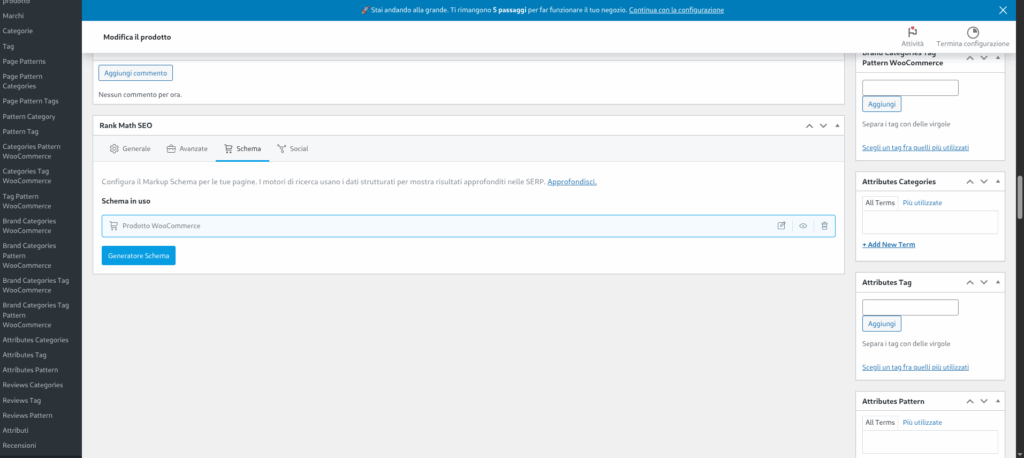Focus tag input in Brand Categories Tag Pattern box
Screen dimensions: 1024x458
910,88
